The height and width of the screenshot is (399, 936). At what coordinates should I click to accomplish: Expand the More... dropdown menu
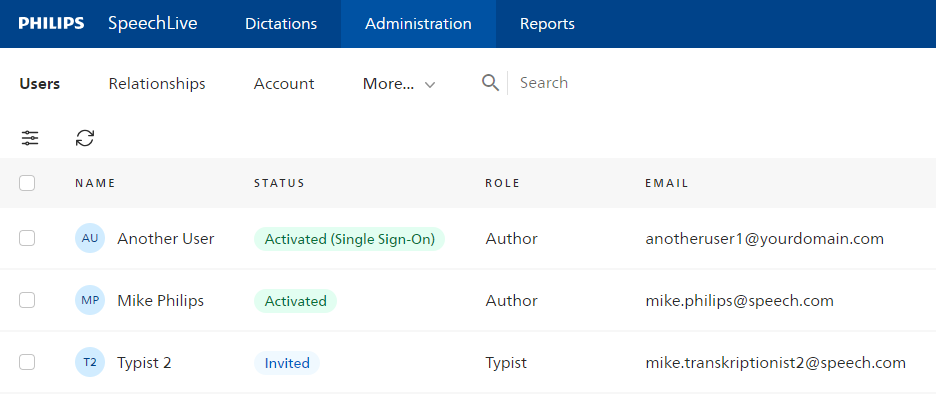[x=399, y=84]
